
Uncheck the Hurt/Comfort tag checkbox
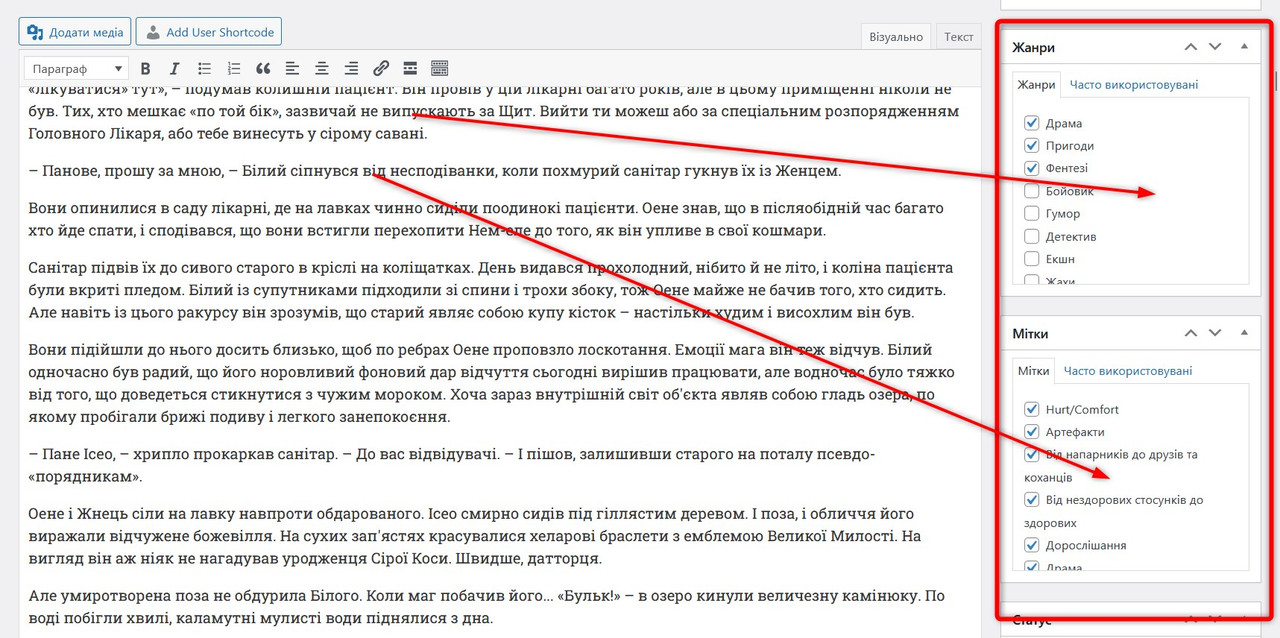1032,409
